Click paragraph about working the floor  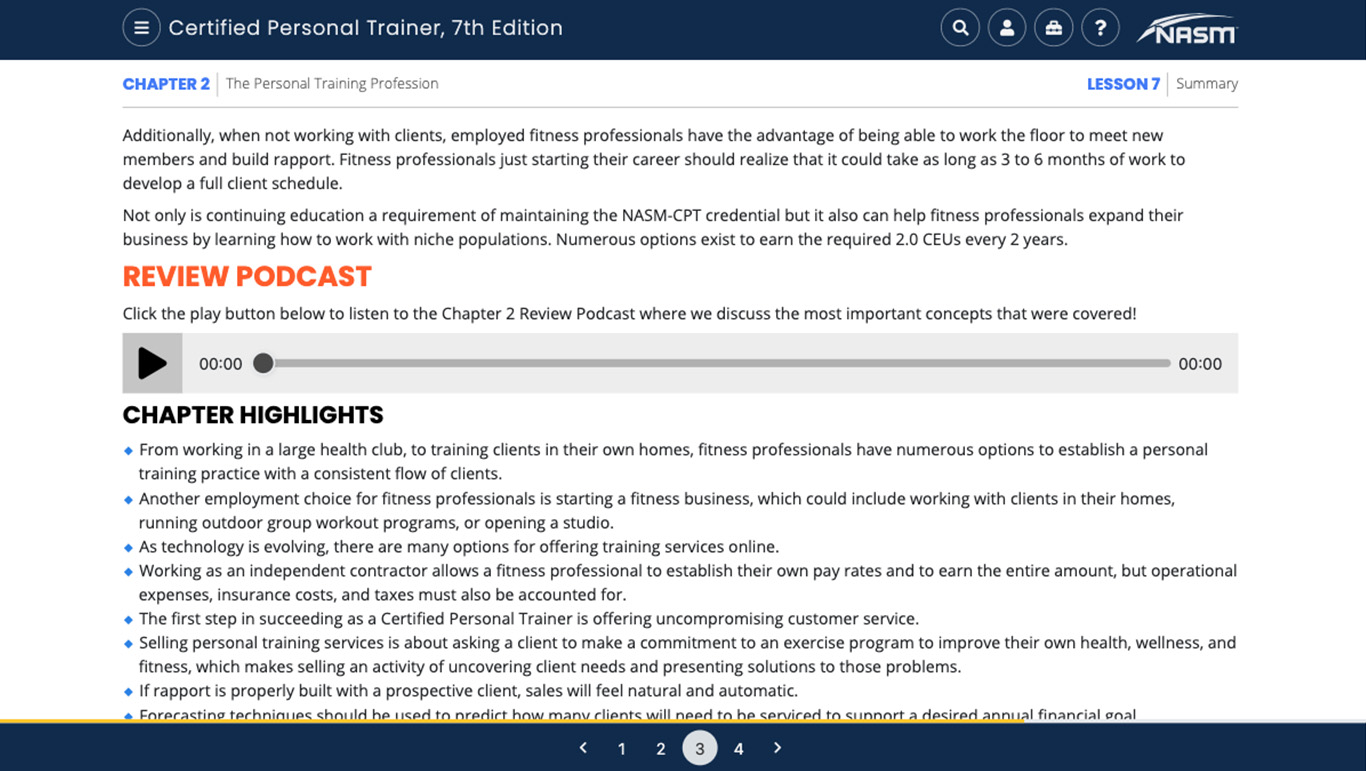click(654, 159)
